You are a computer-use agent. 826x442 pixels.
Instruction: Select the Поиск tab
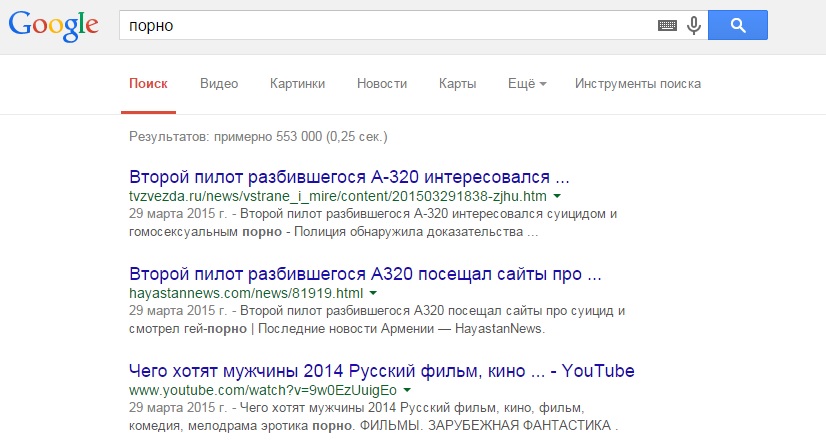coord(149,84)
